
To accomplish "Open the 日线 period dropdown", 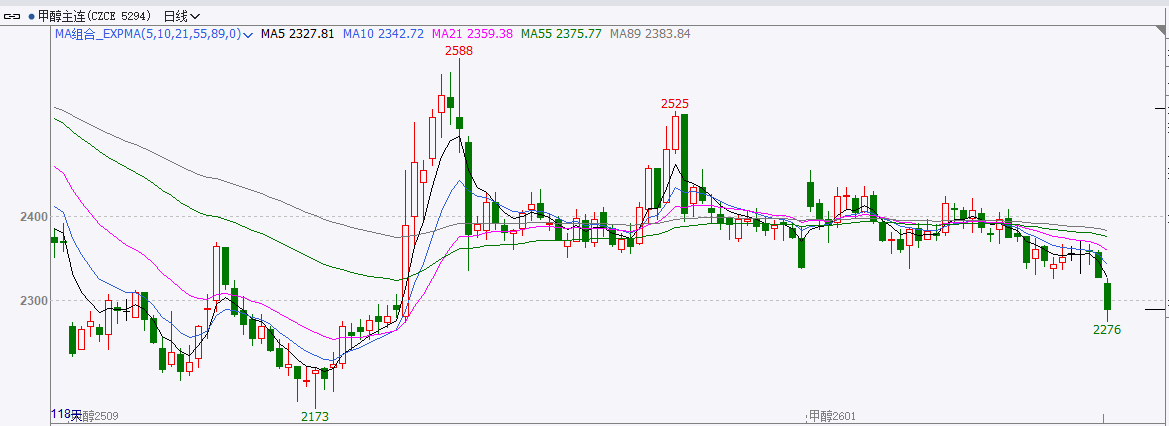I will coord(181,16).
